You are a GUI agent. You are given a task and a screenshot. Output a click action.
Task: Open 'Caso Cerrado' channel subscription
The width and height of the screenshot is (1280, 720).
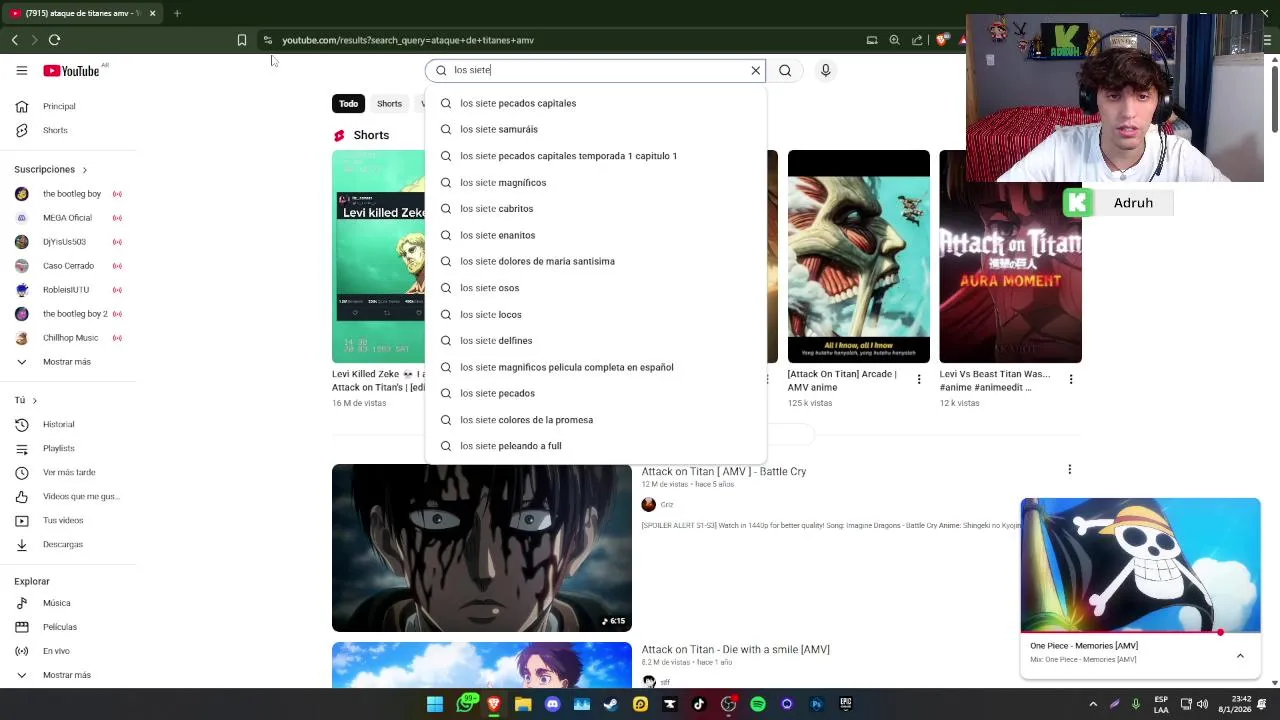(x=68, y=266)
